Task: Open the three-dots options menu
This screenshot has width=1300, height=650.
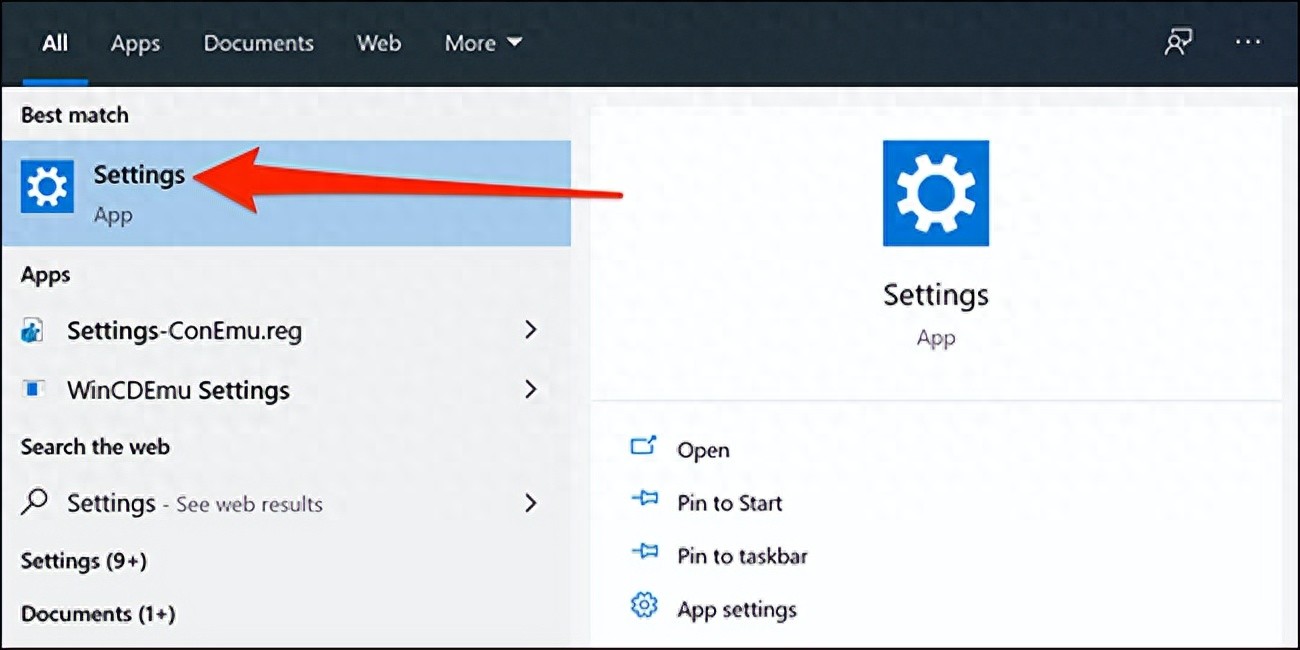Action: [x=1248, y=42]
